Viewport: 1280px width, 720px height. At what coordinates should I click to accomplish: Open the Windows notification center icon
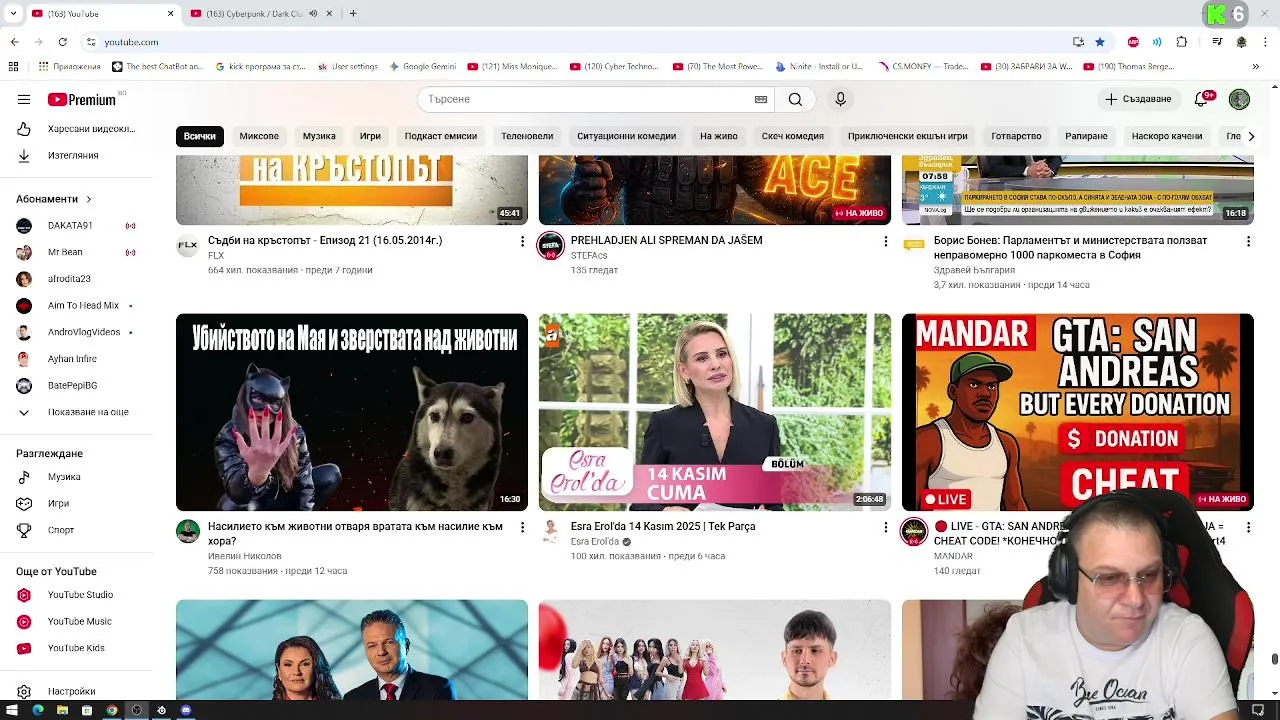click(x=1258, y=710)
